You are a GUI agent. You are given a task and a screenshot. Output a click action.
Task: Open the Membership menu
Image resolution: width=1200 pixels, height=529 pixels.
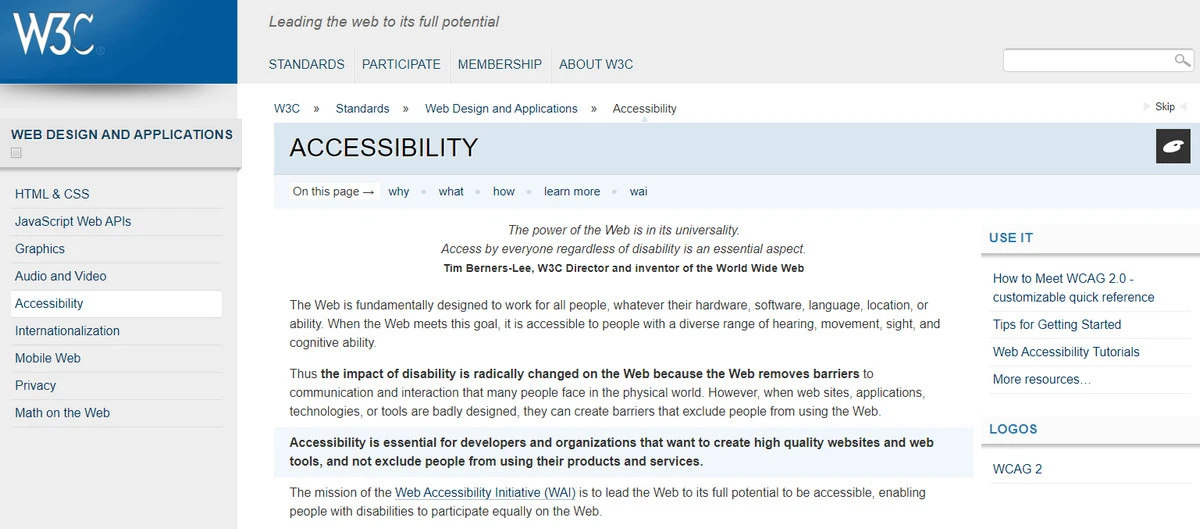(499, 64)
